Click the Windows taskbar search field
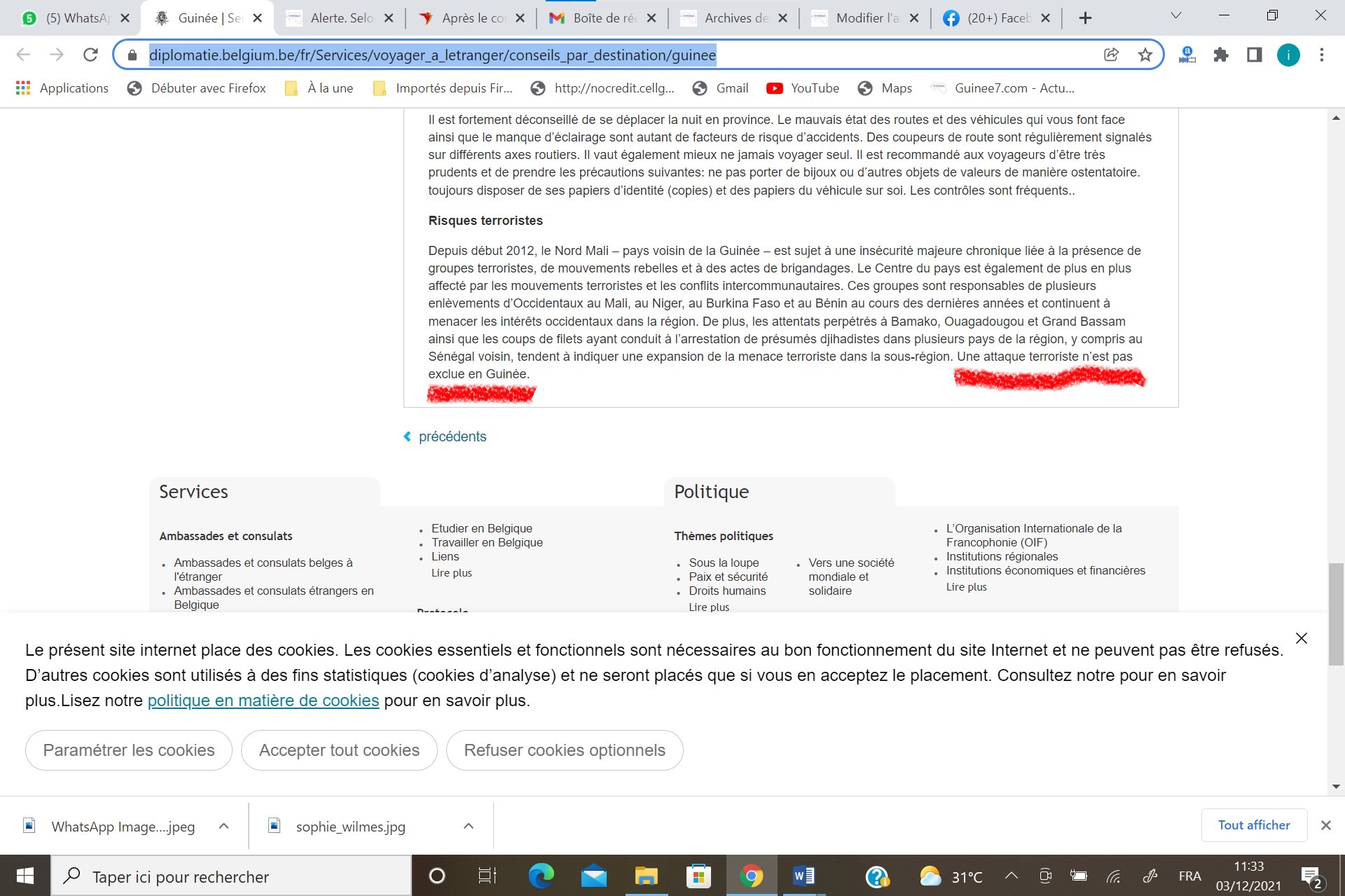This screenshot has width=1345, height=896. tap(231, 876)
